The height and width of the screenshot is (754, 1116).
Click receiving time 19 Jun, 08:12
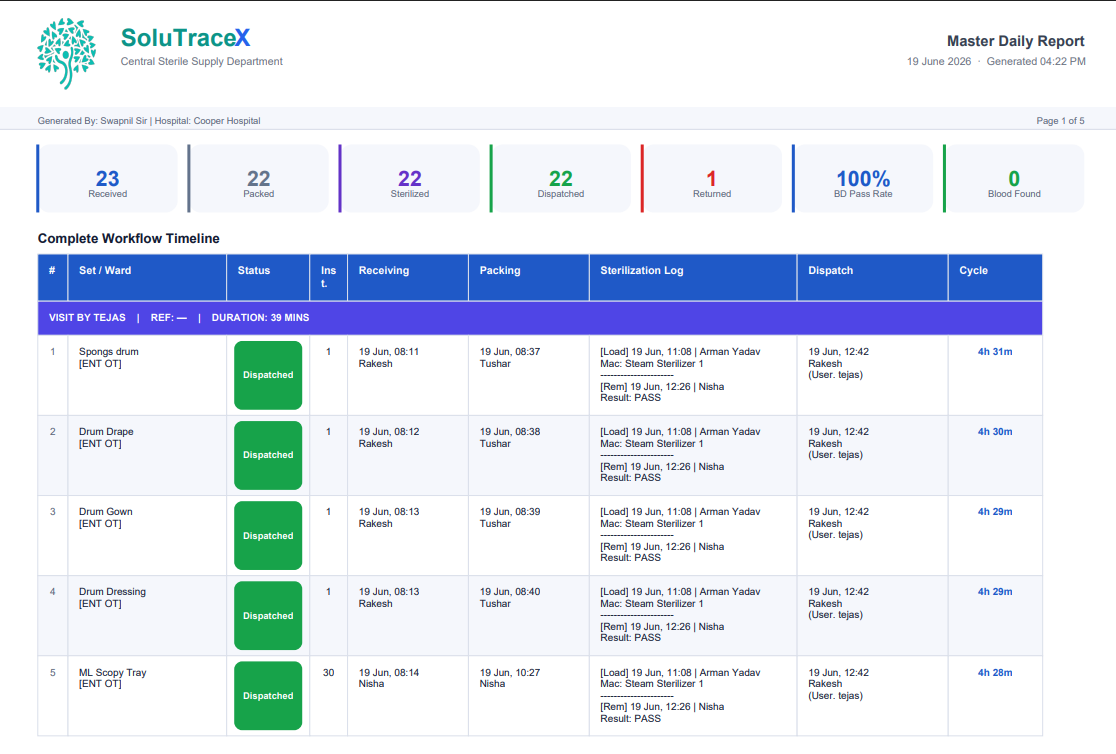pyautogui.click(x=389, y=431)
